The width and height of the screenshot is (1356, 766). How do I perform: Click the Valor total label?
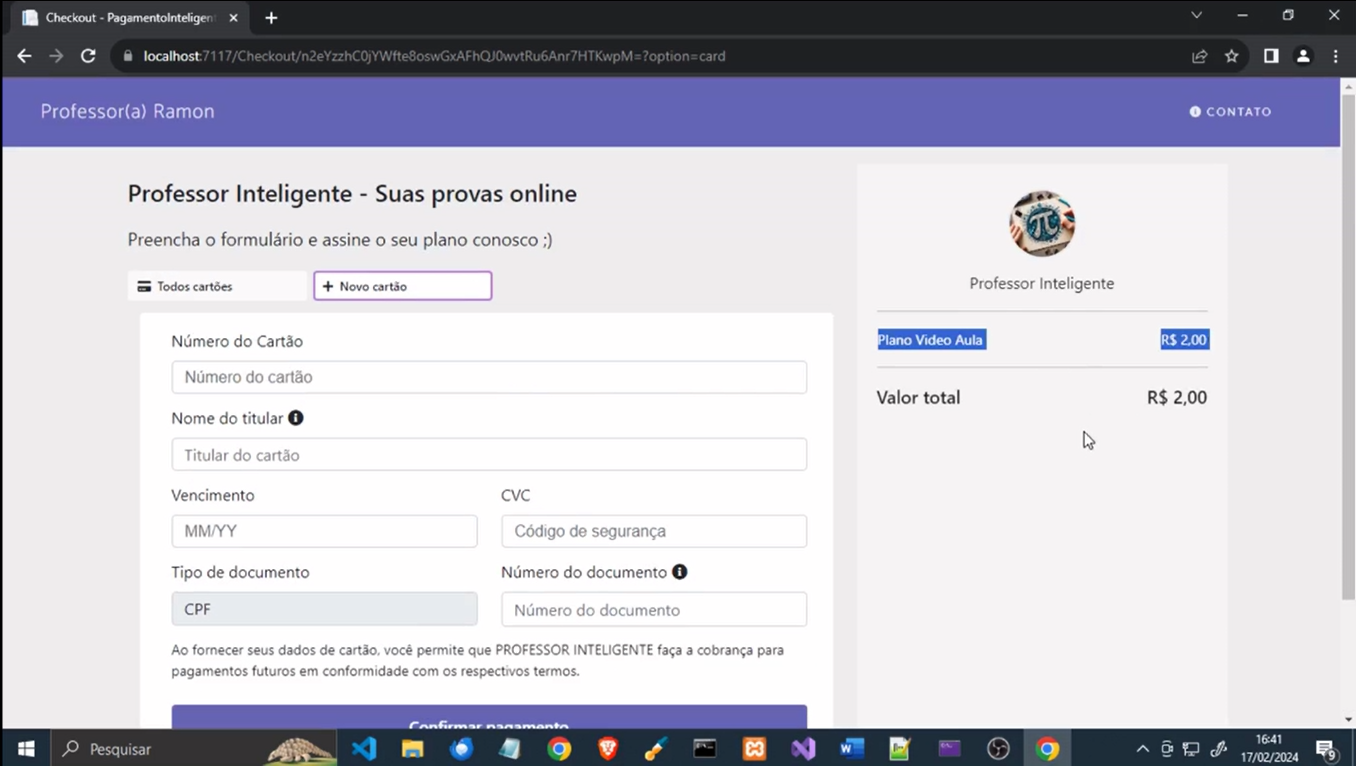point(918,397)
